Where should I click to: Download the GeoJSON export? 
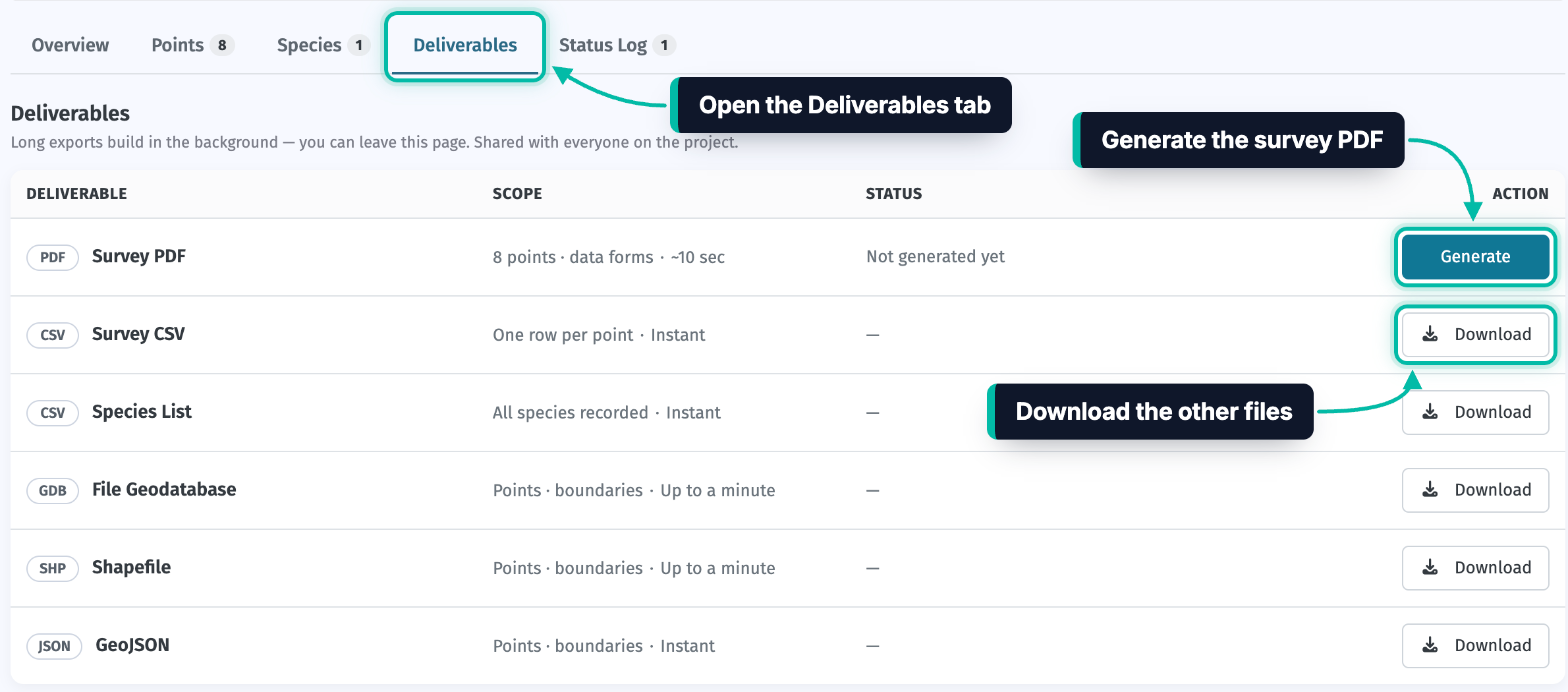pos(1475,646)
